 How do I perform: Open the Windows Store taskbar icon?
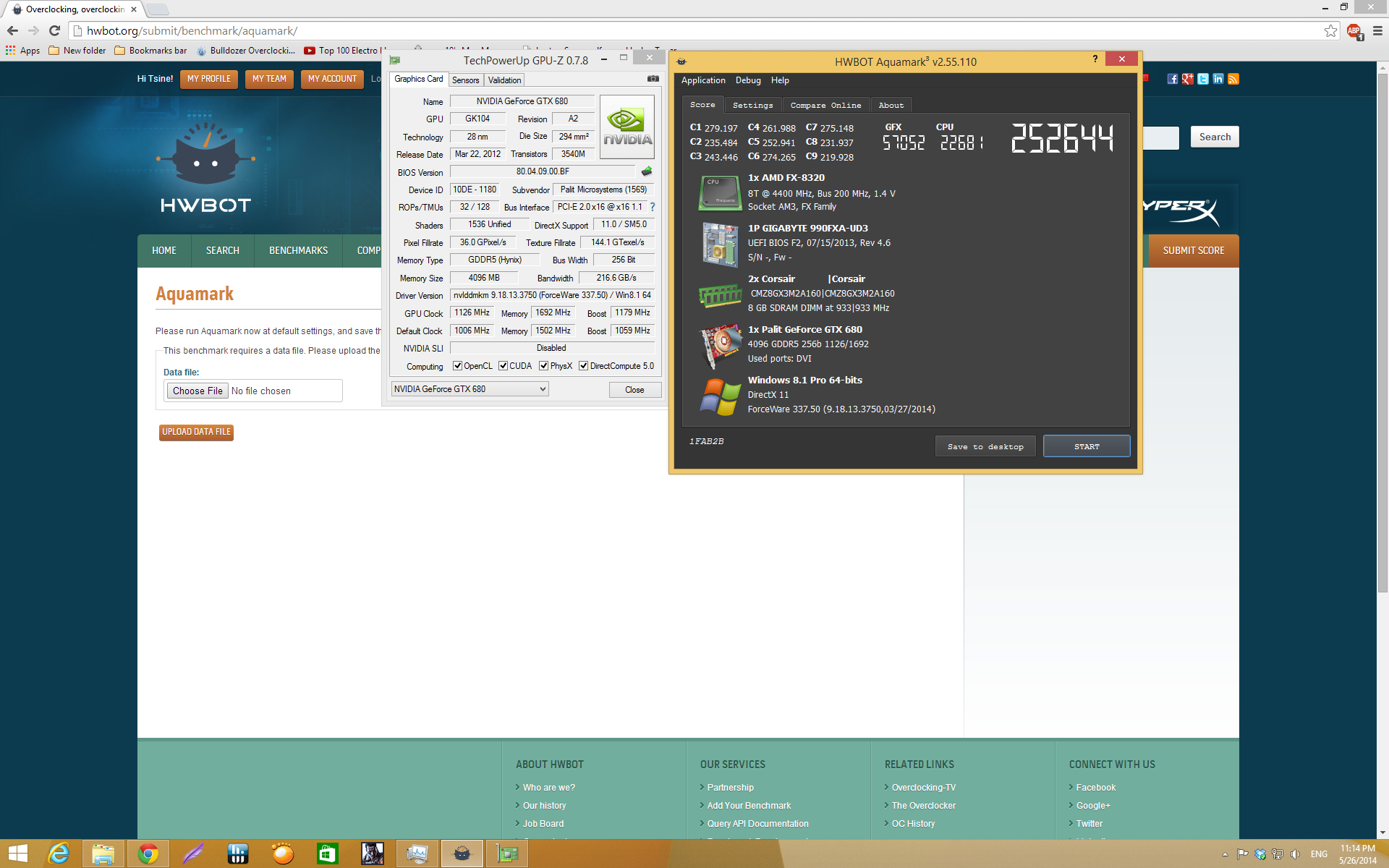click(x=328, y=854)
